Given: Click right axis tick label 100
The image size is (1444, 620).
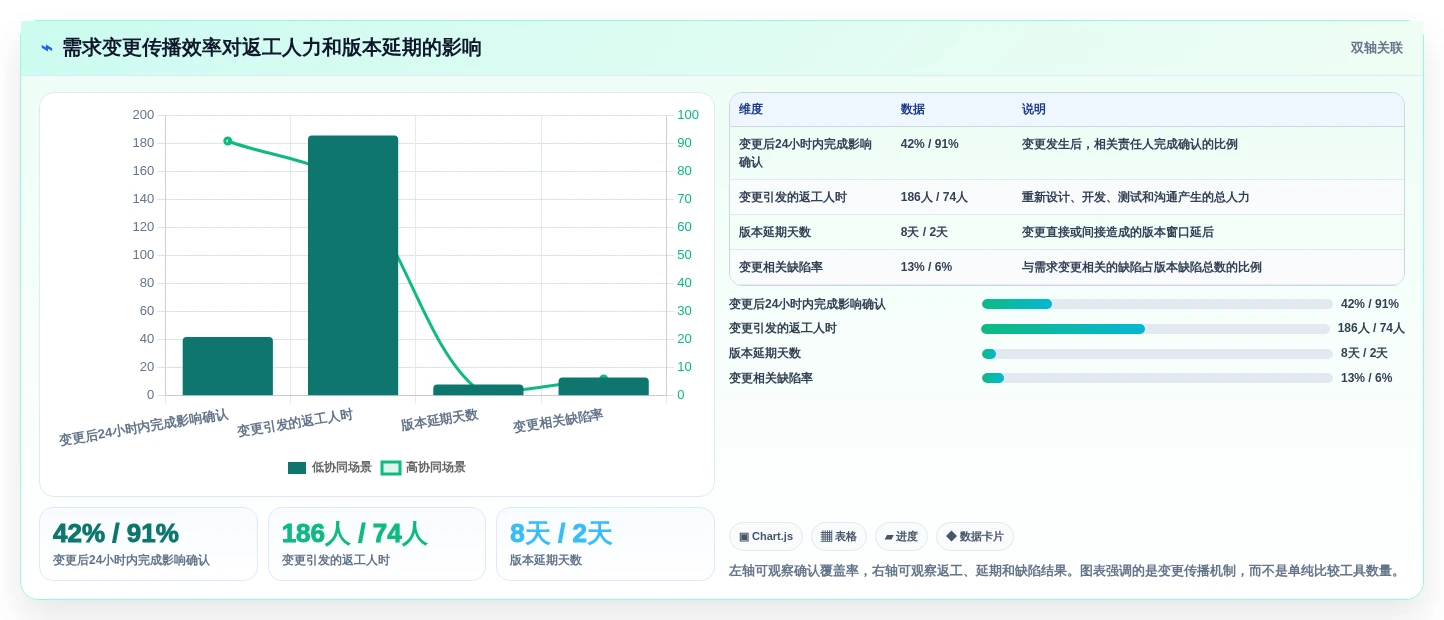Looking at the screenshot, I should click(688, 115).
